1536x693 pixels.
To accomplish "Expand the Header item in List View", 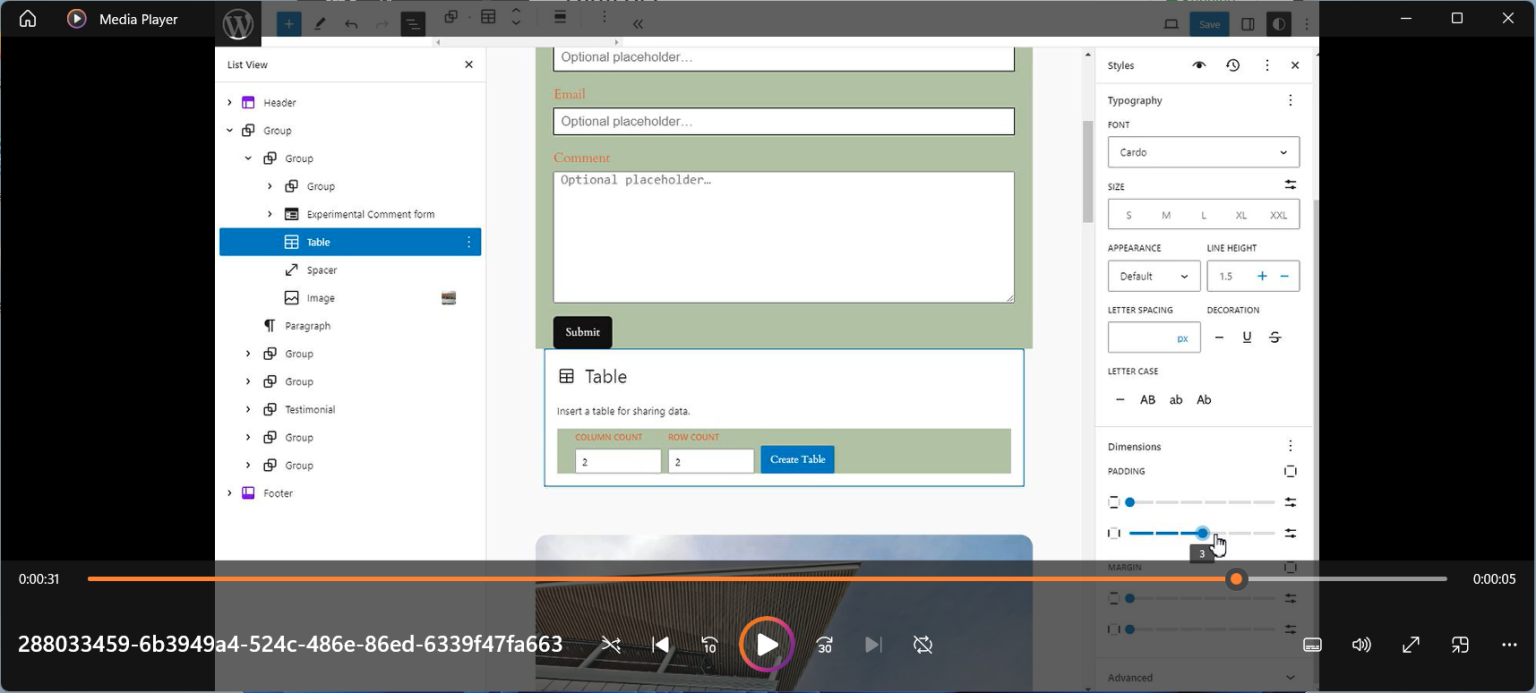I will click(229, 103).
